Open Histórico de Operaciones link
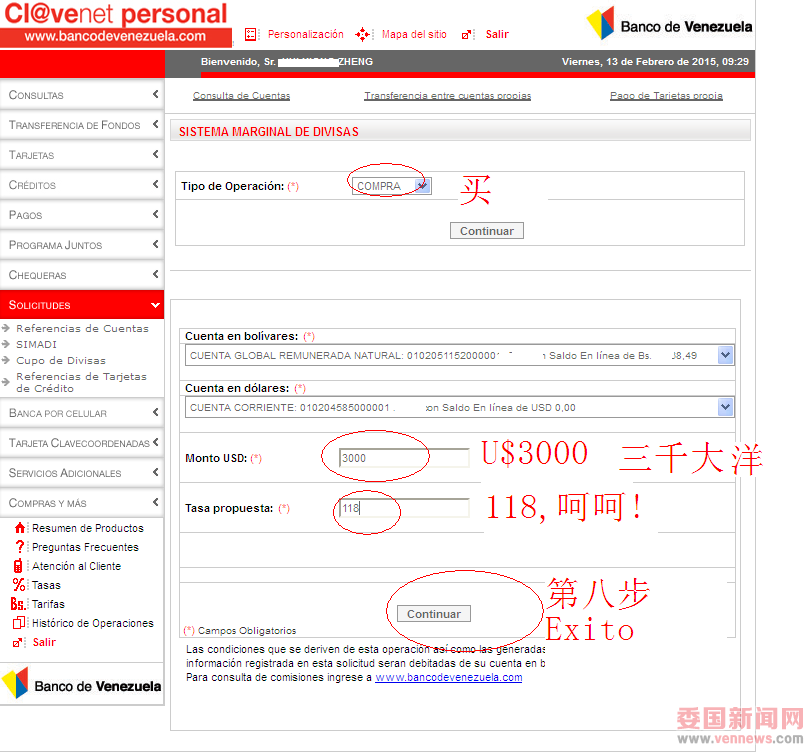 pyautogui.click(x=93, y=623)
